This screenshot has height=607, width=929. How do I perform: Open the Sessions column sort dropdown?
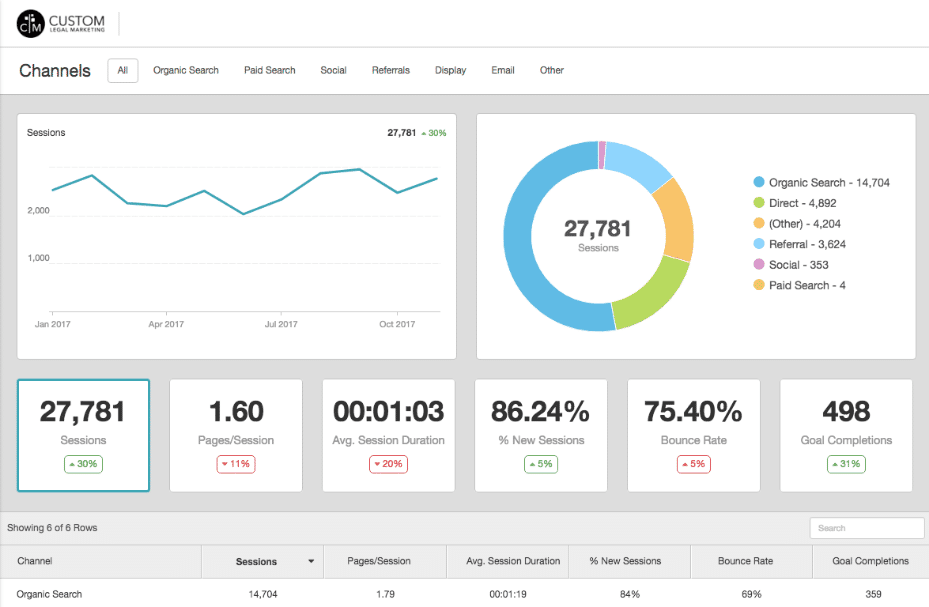pyautogui.click(x=310, y=561)
